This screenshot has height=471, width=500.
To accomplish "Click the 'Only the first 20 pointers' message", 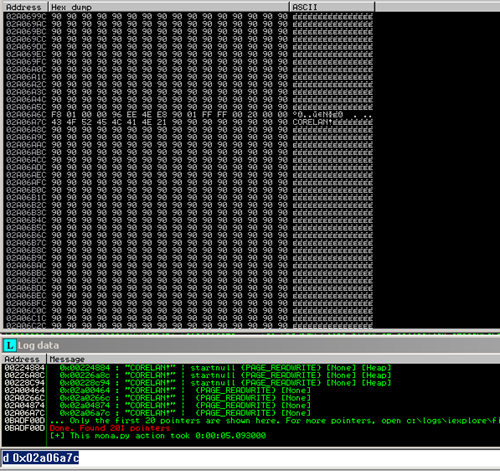I will (x=273, y=421).
